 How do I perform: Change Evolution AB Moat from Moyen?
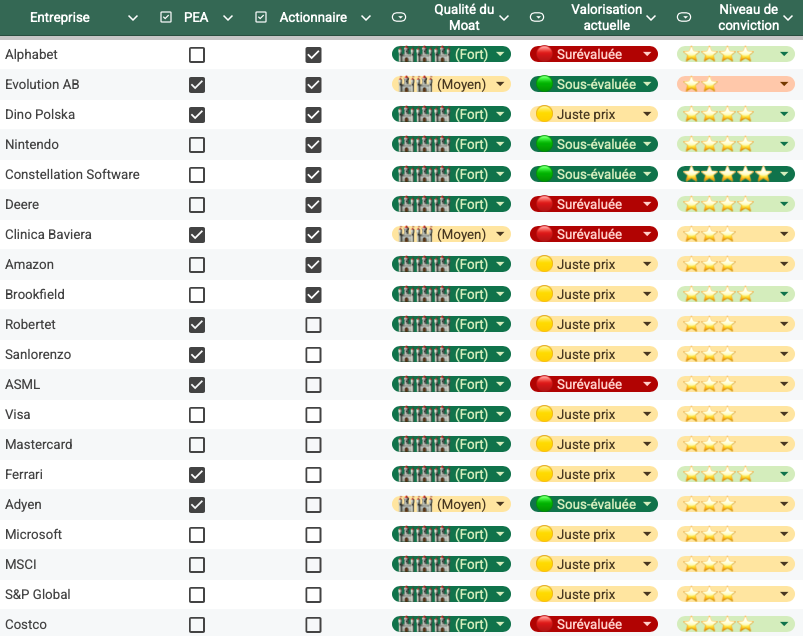(451, 84)
